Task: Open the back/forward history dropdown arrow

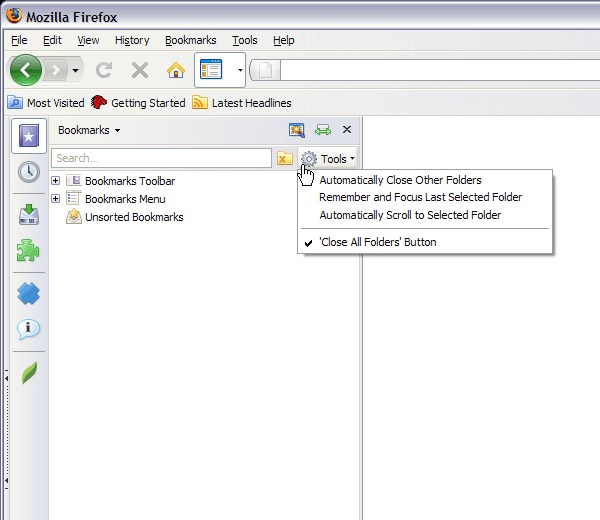Action: tap(75, 70)
